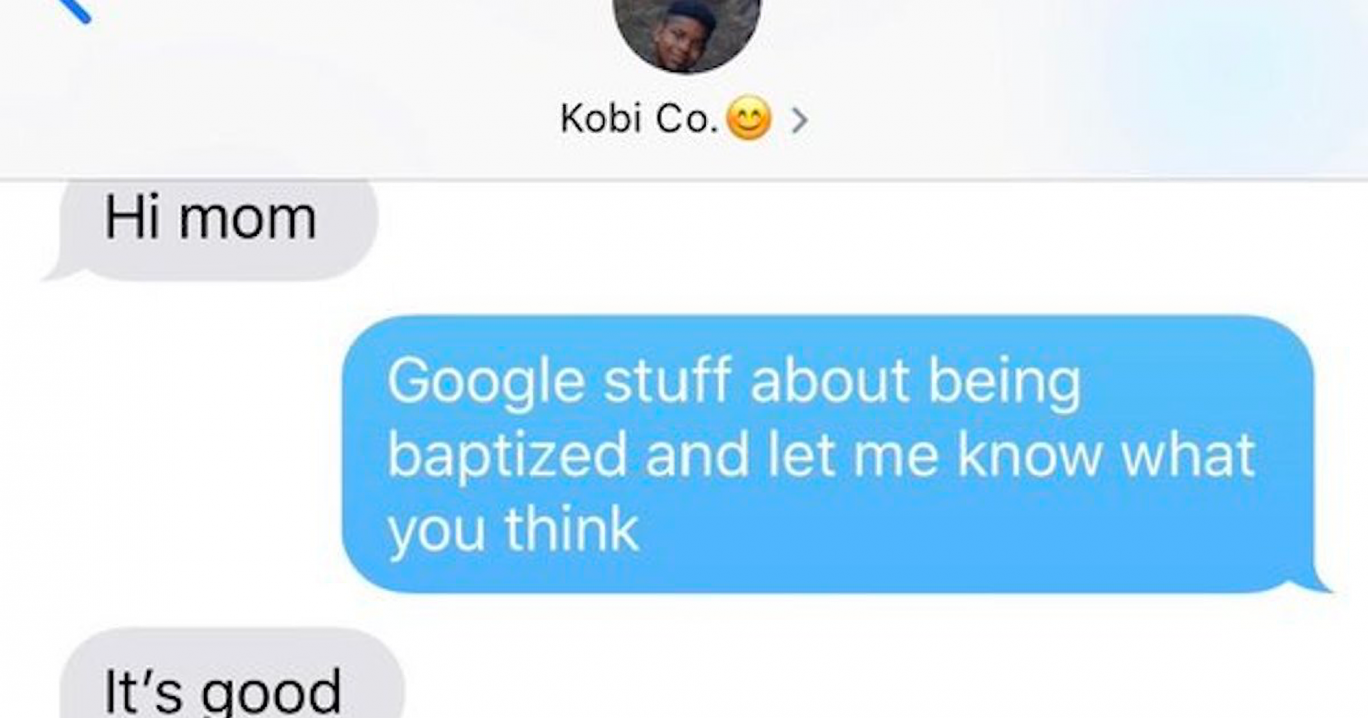This screenshot has height=718, width=1368.
Task: Tap the Kobi Co. contact name
Action: coord(639,120)
